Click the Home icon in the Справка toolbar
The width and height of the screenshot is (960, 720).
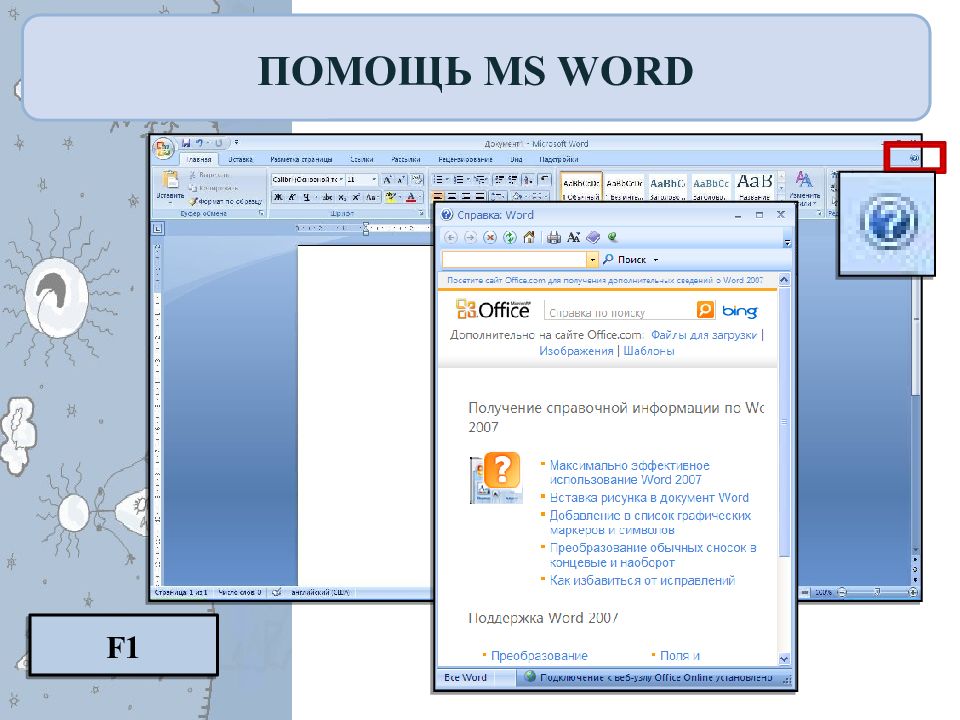[529, 238]
